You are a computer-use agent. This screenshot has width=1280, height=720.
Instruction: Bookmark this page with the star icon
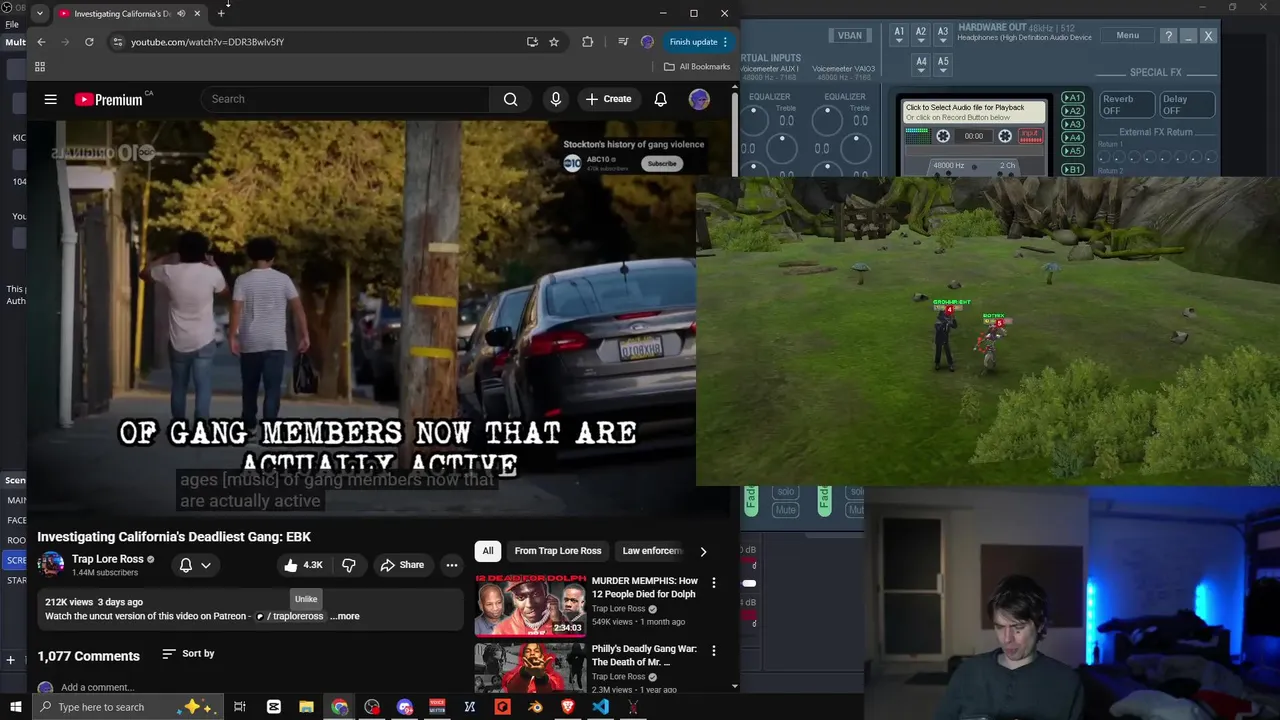point(554,42)
